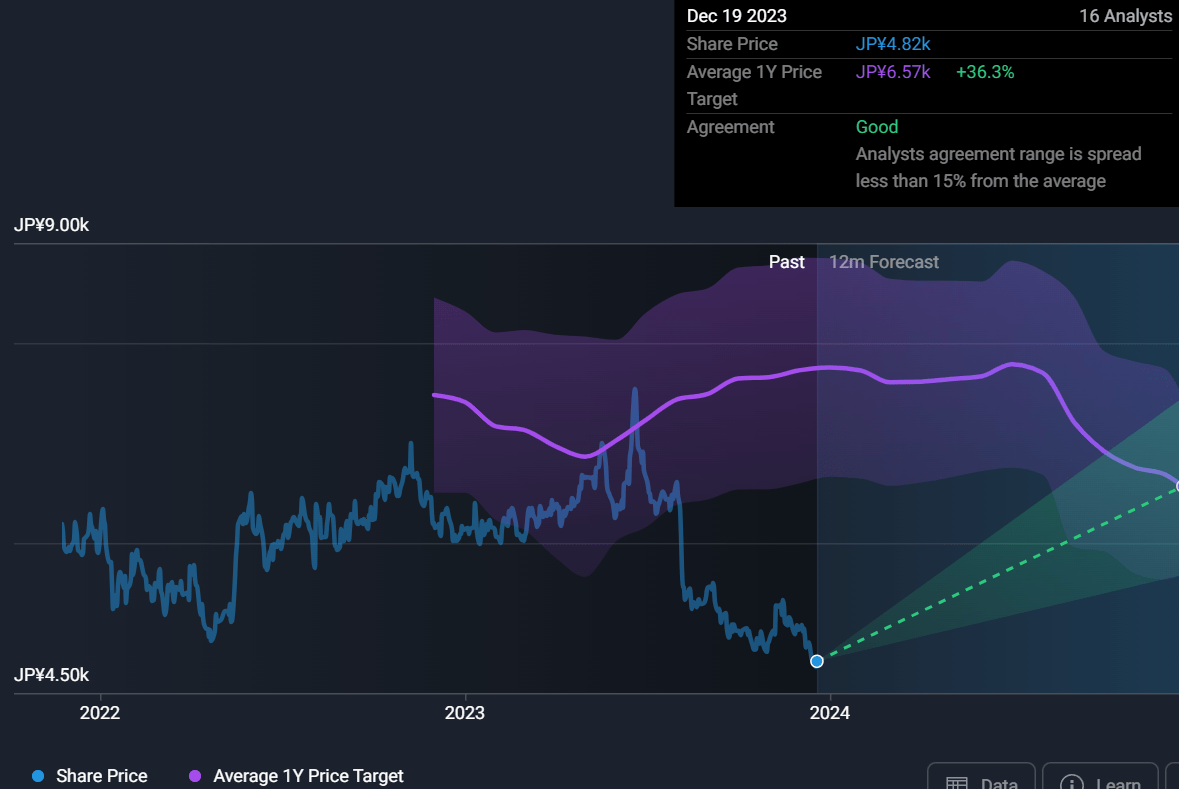Click the blue Share Price legend dot
This screenshot has width=1179, height=789.
[38, 775]
